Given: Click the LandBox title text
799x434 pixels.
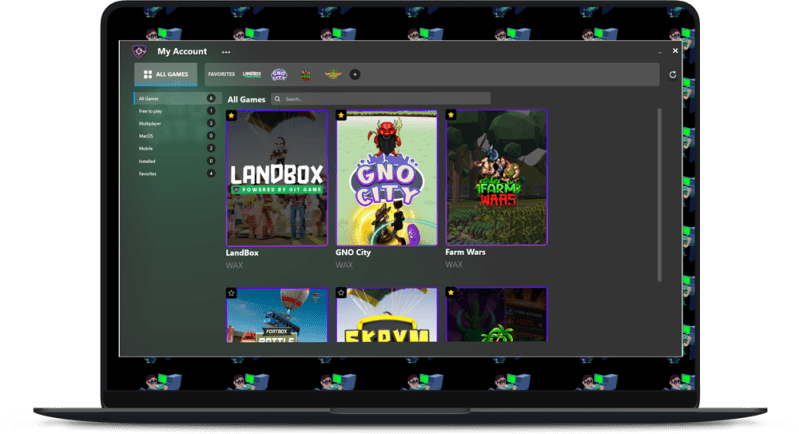Looking at the screenshot, I should (x=242, y=253).
